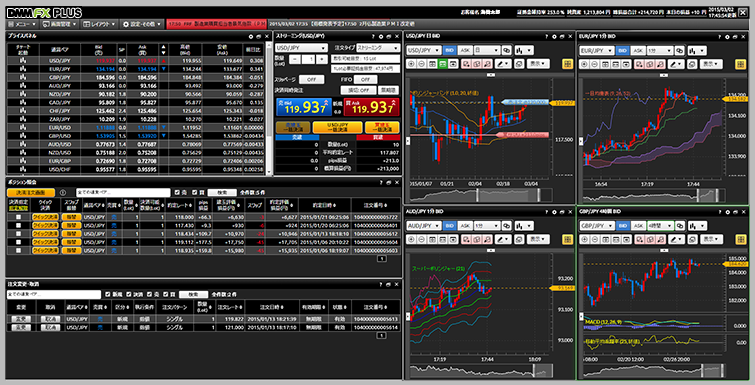This screenshot has height=385, width=755.
Task: Open the timeframe dropdown on the GBP/JPY chart
Action: click(x=660, y=226)
